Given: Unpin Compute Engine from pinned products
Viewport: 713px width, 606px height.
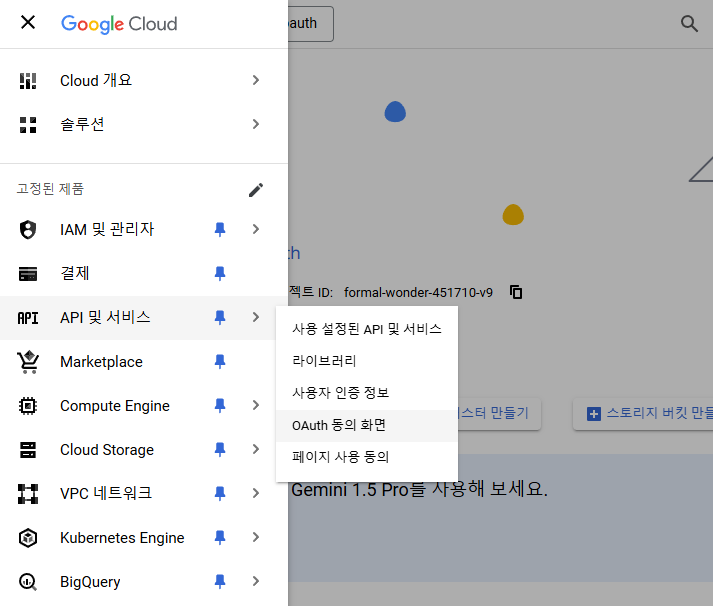Looking at the screenshot, I should coord(220,406).
